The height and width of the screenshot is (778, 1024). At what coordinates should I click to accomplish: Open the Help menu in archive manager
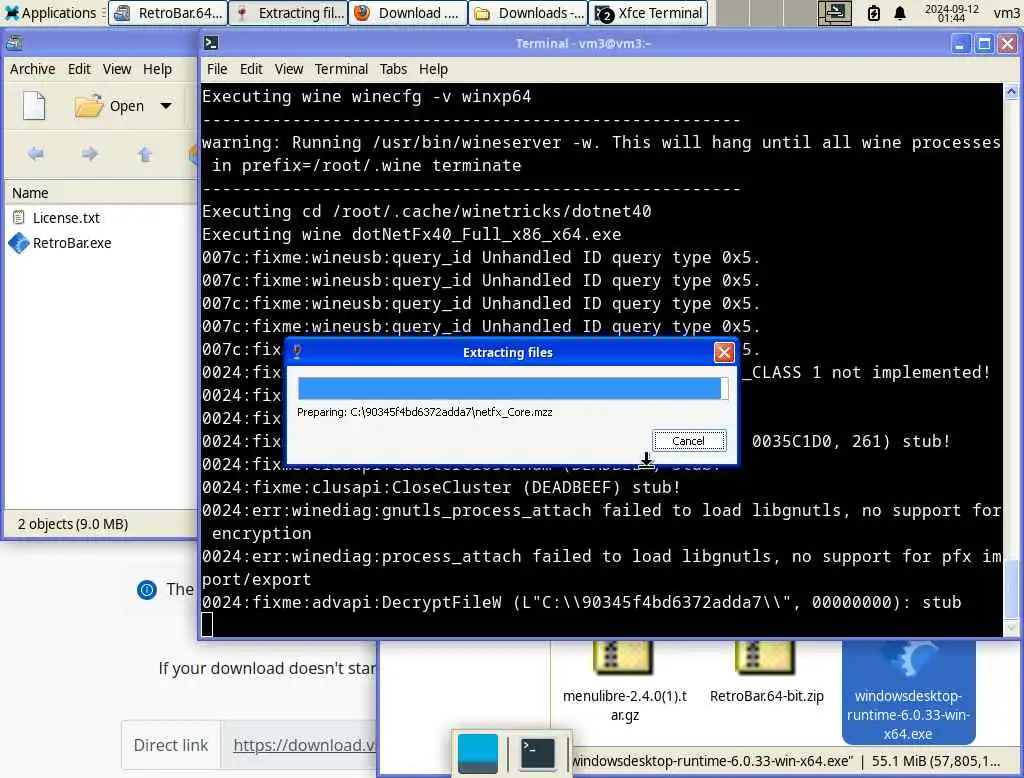click(x=157, y=69)
